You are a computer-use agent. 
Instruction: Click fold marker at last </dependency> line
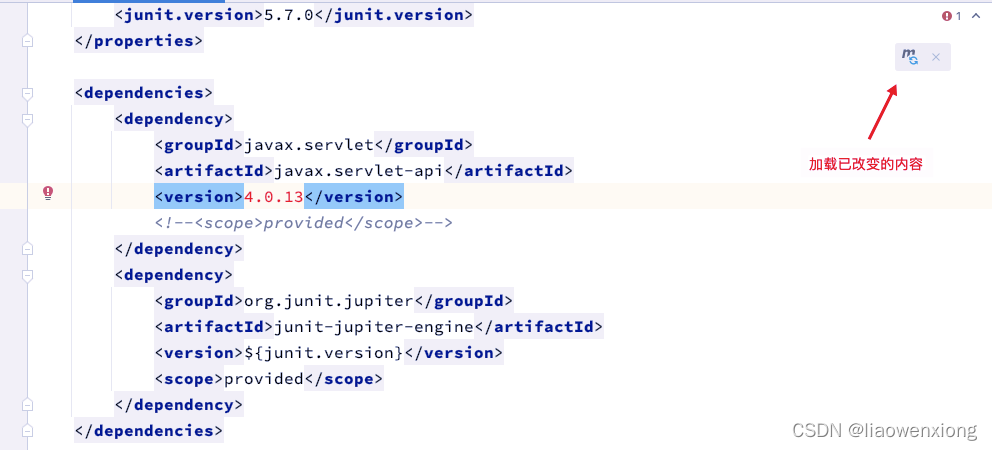coord(27,404)
